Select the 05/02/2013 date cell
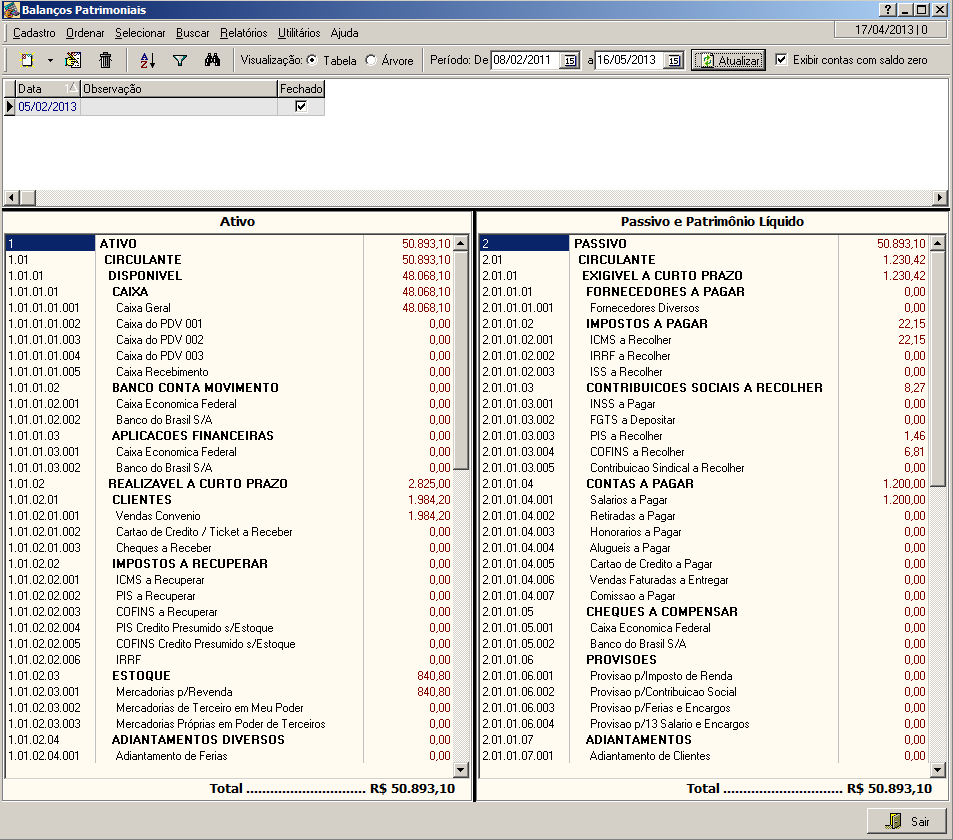 coord(47,106)
